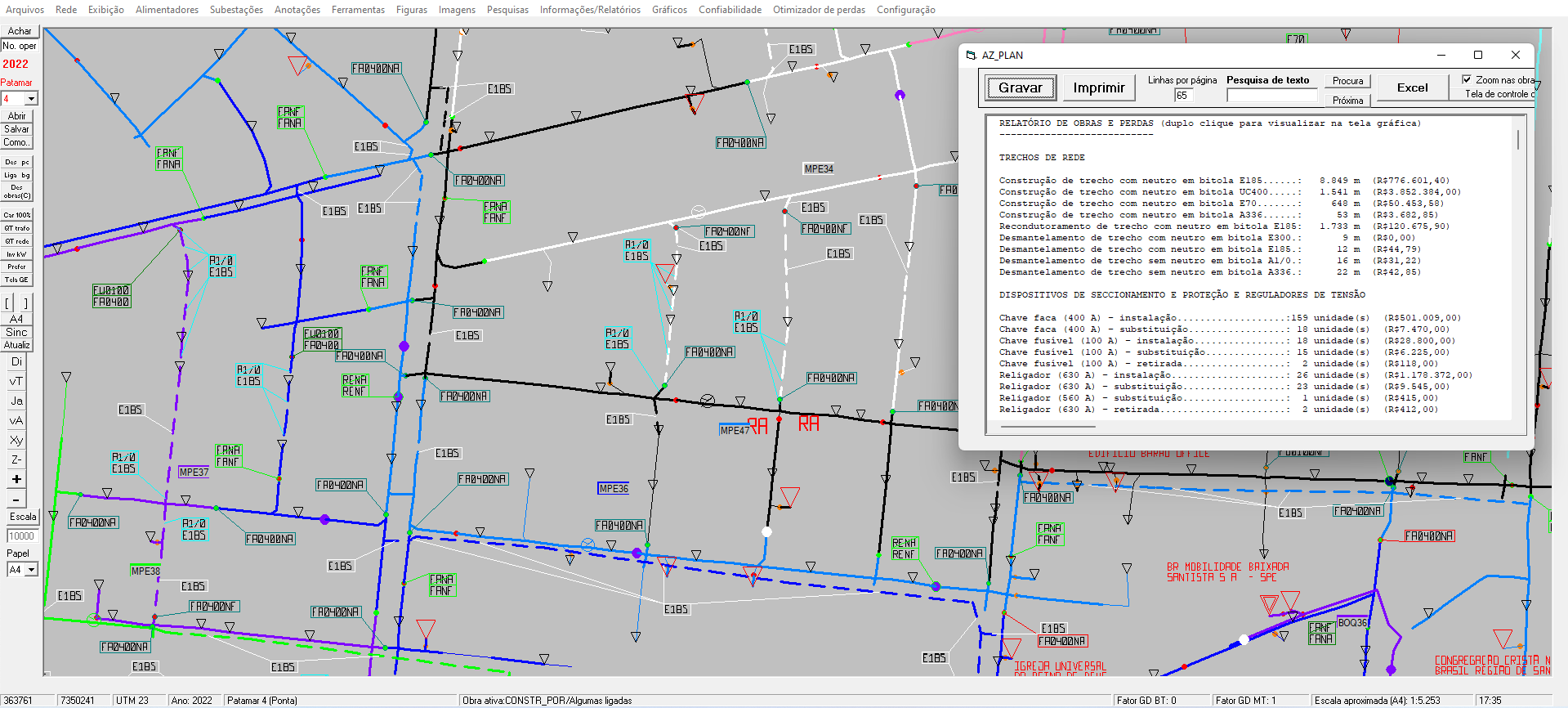Select the Z- tool button
This screenshot has height=708, width=1568.
pos(16,459)
